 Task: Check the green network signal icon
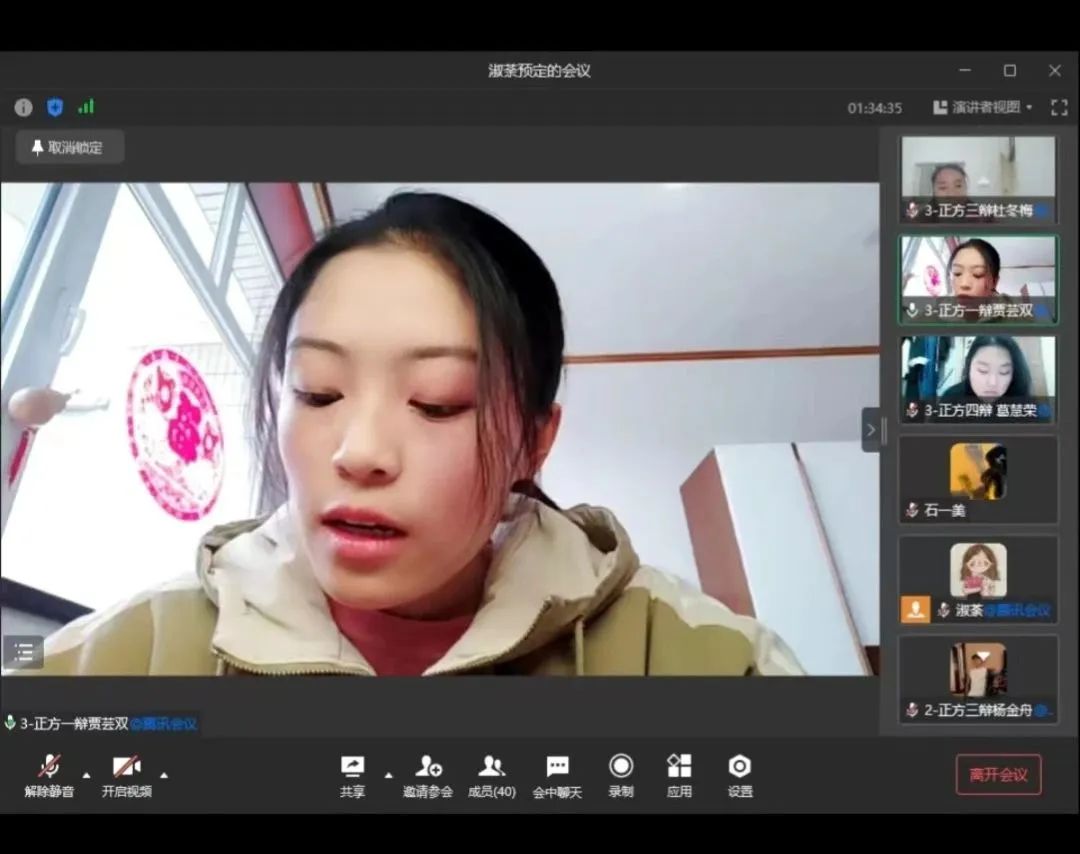coord(86,107)
